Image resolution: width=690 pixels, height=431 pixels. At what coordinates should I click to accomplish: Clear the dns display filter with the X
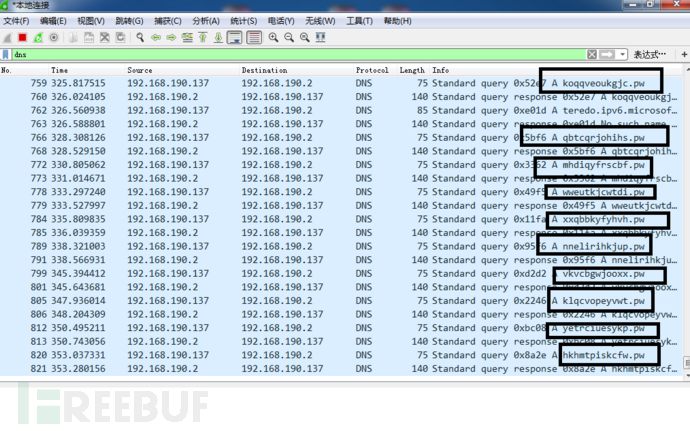point(592,55)
